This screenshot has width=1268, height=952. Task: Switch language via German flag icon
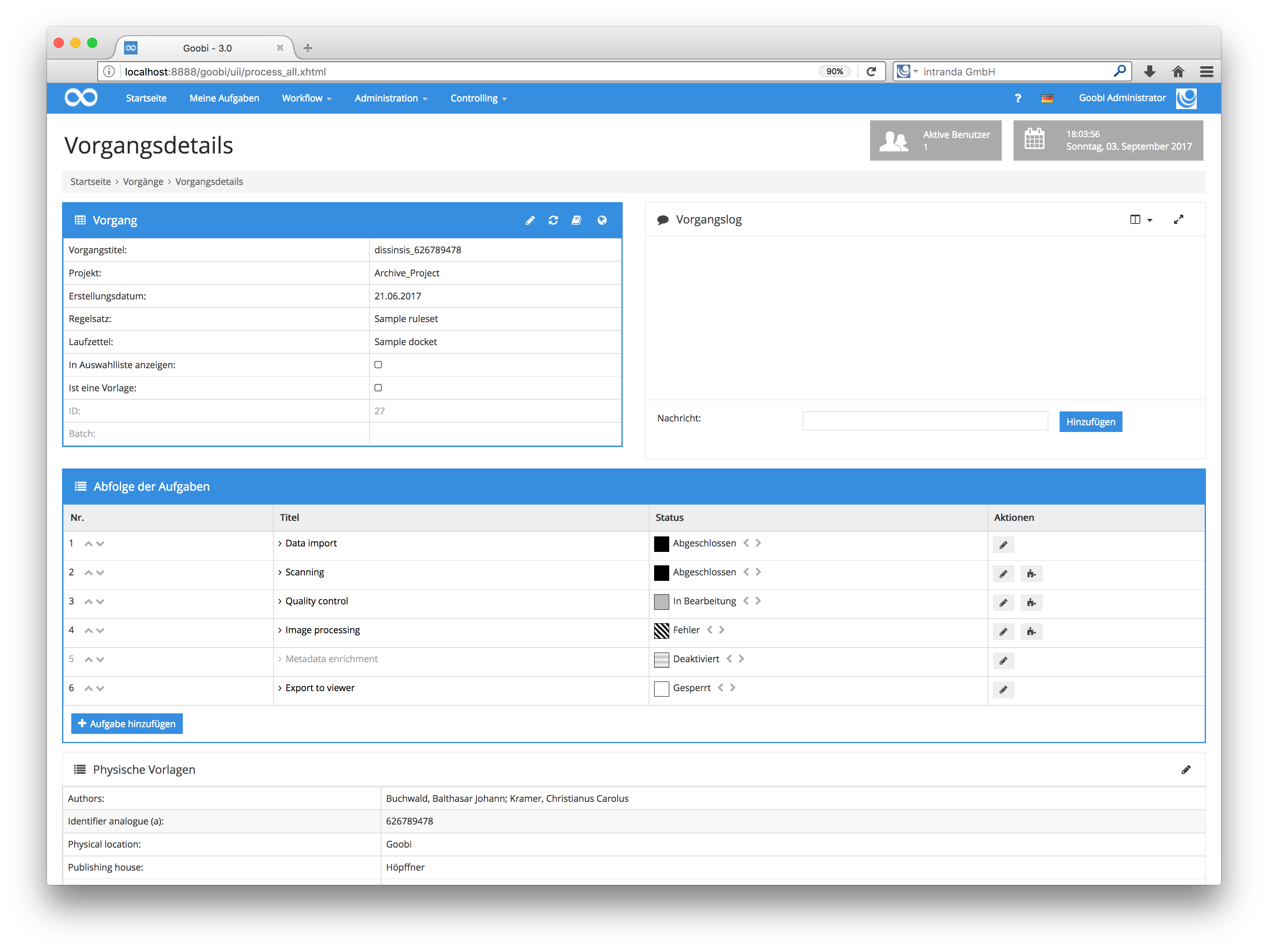1047,98
